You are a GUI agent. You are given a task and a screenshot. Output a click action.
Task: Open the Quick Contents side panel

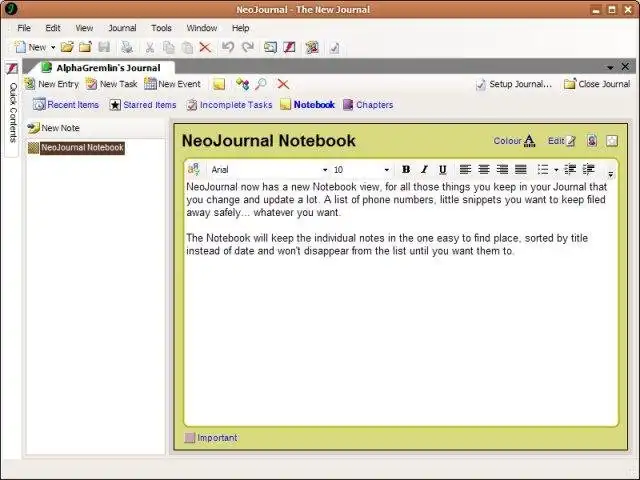[12, 109]
